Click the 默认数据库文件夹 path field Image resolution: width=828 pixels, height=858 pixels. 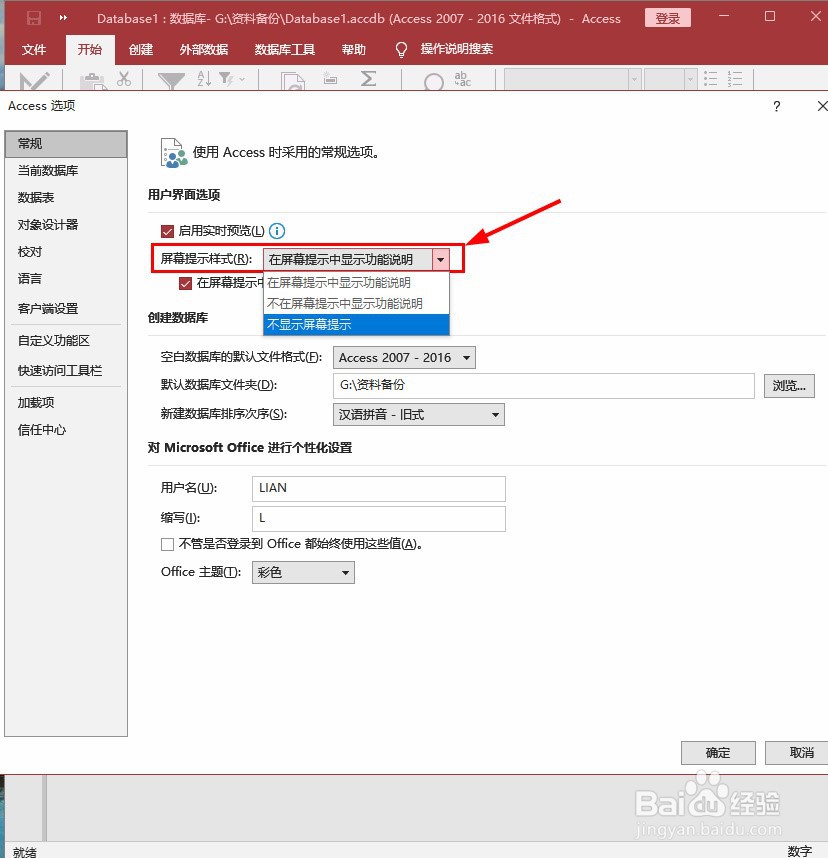(x=544, y=386)
